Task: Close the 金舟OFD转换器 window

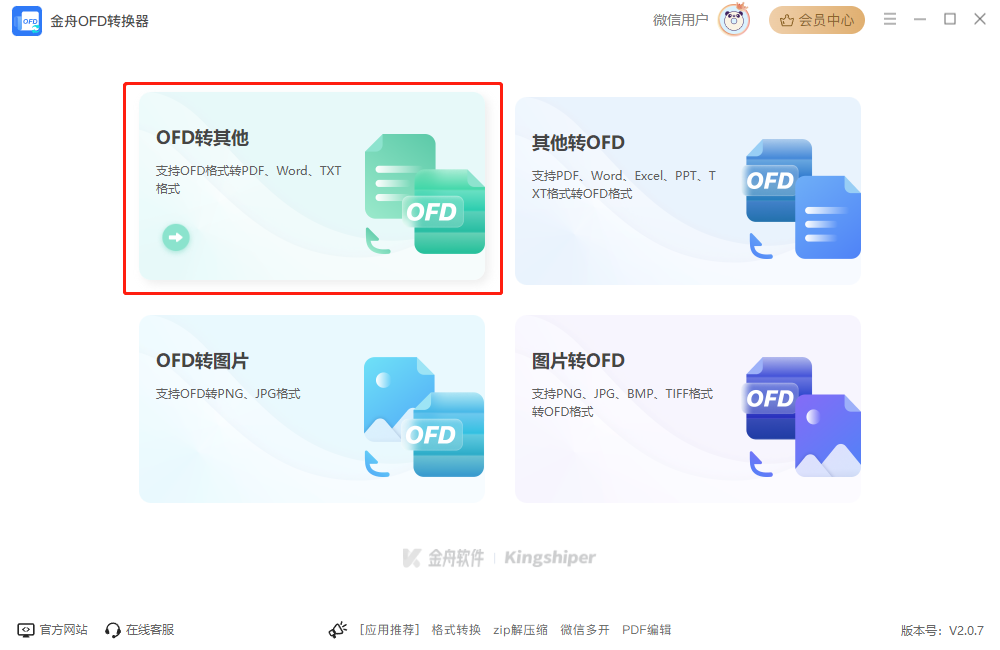Action: [x=980, y=19]
